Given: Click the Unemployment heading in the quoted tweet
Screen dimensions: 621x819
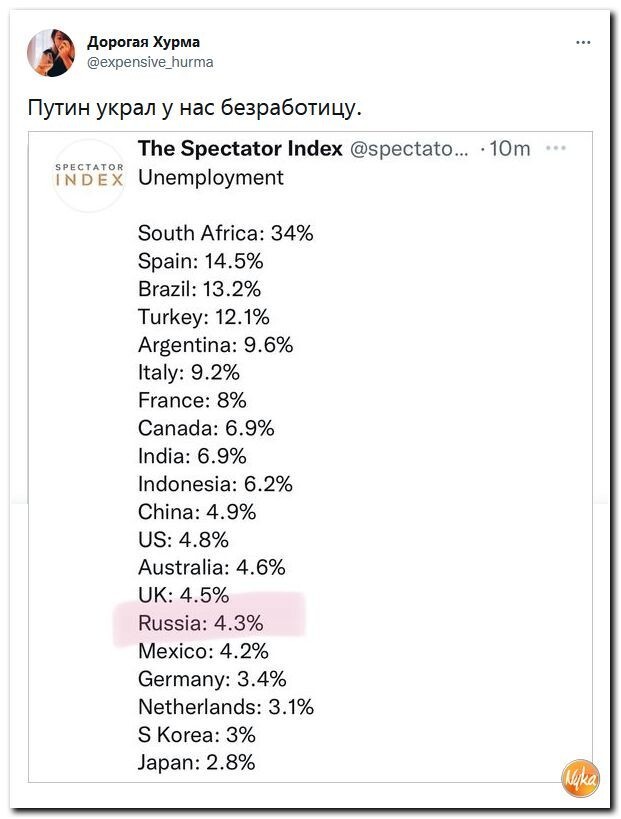Looking at the screenshot, I should point(210,178).
